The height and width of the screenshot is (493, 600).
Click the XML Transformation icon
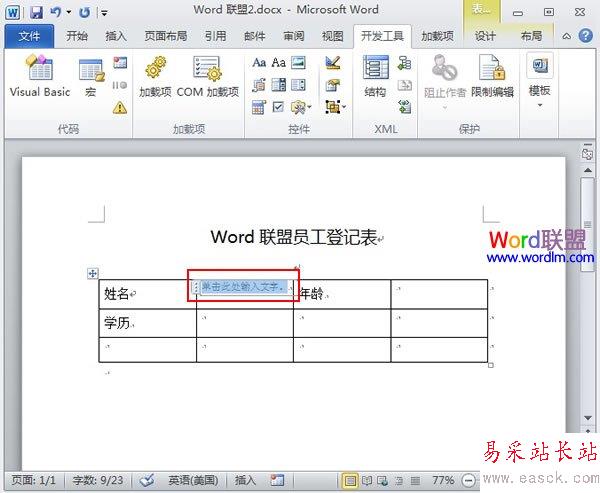tap(404, 85)
